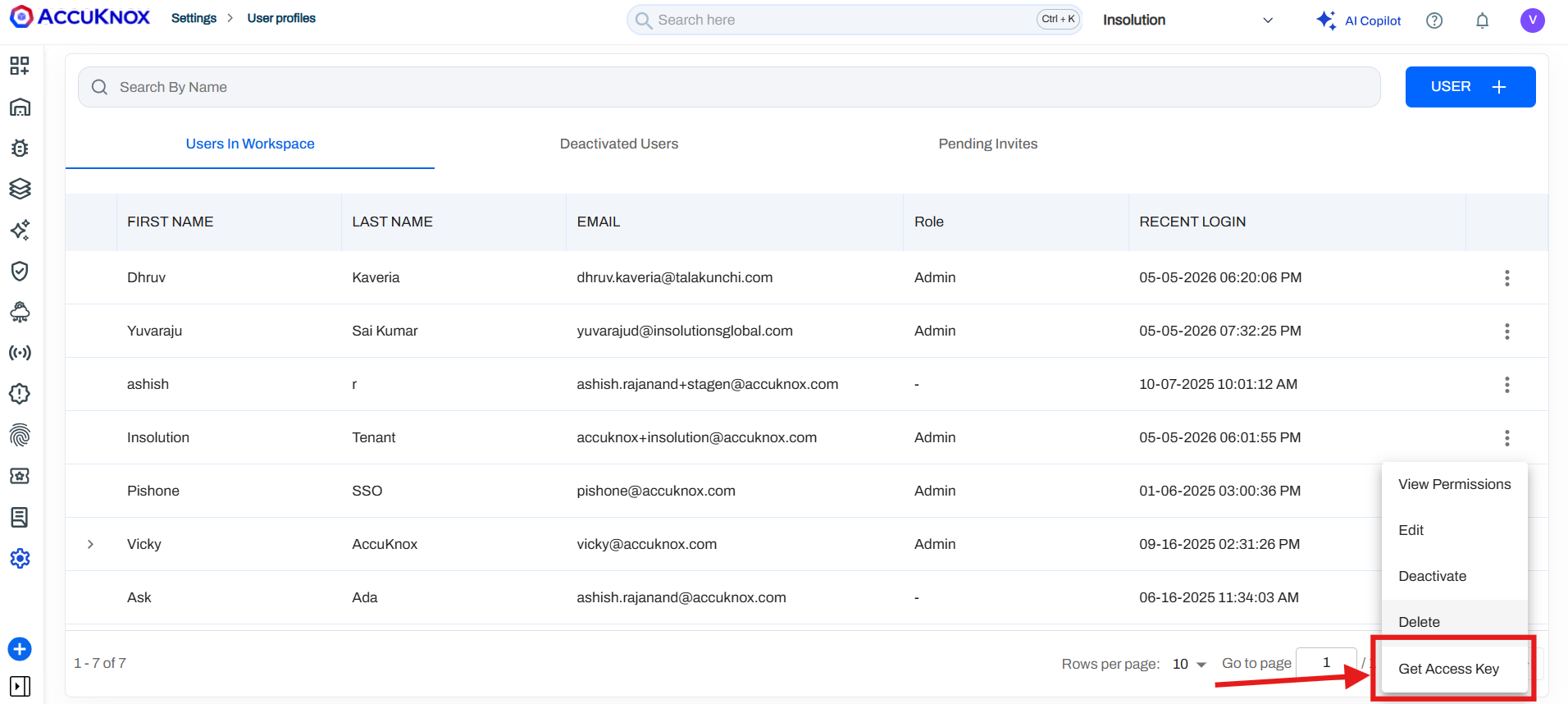
Task: Click the blue plus circle in sidebar
Action: (20, 649)
